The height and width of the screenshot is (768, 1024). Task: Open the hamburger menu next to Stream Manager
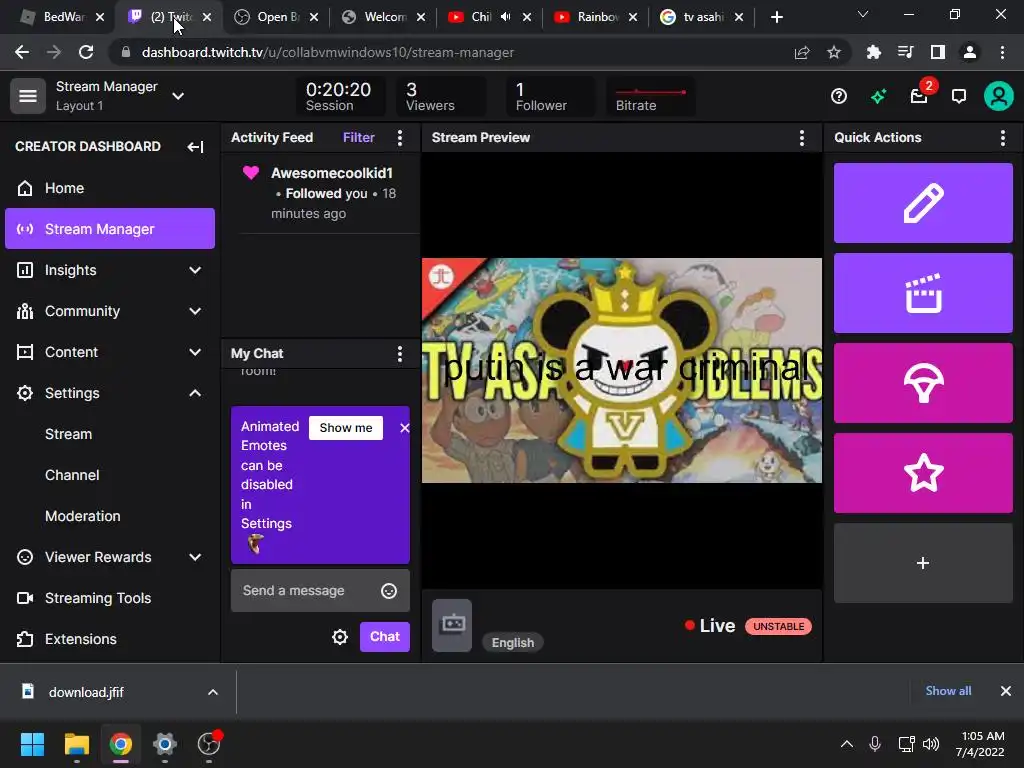point(27,96)
